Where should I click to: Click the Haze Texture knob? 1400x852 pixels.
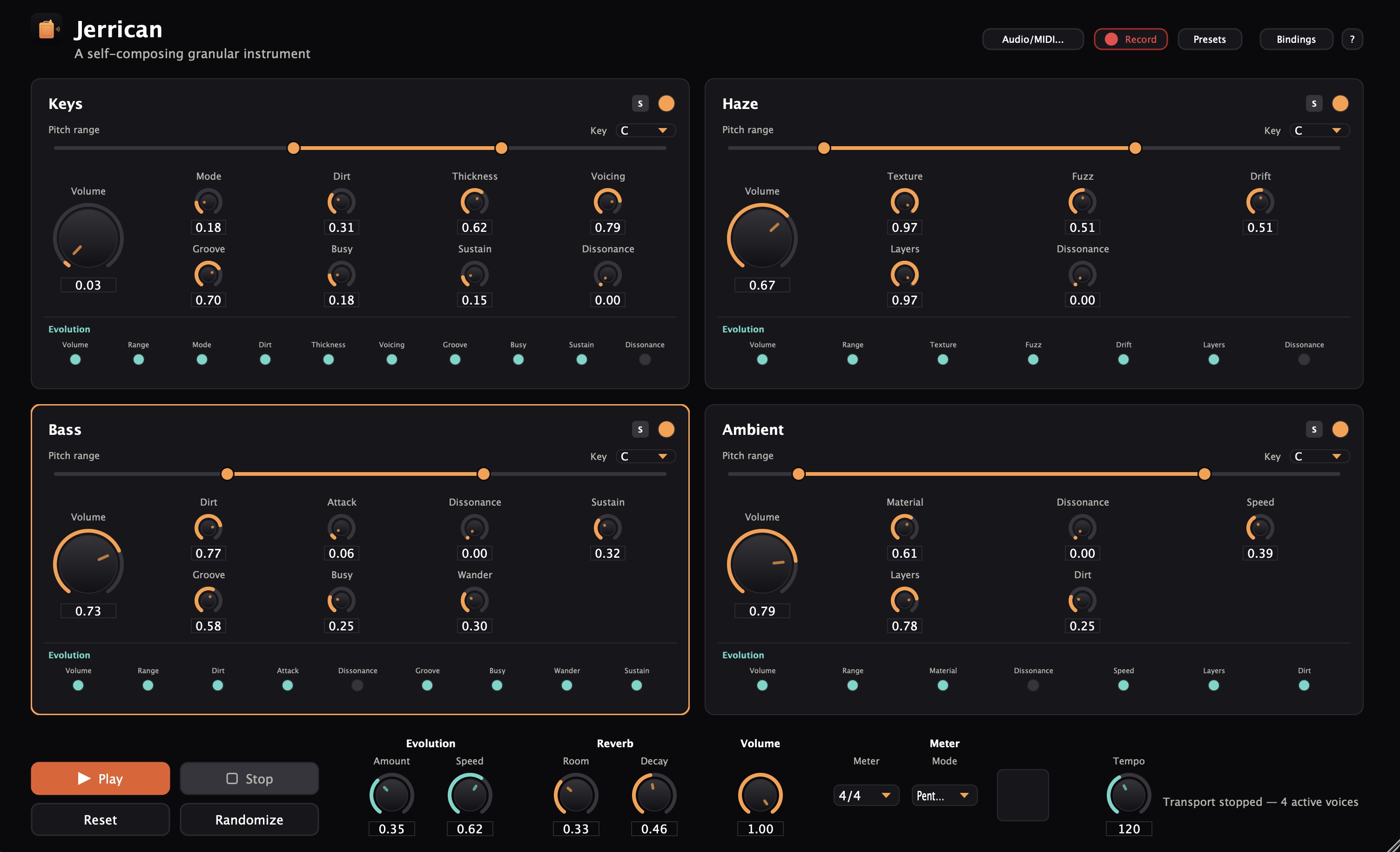pos(904,202)
